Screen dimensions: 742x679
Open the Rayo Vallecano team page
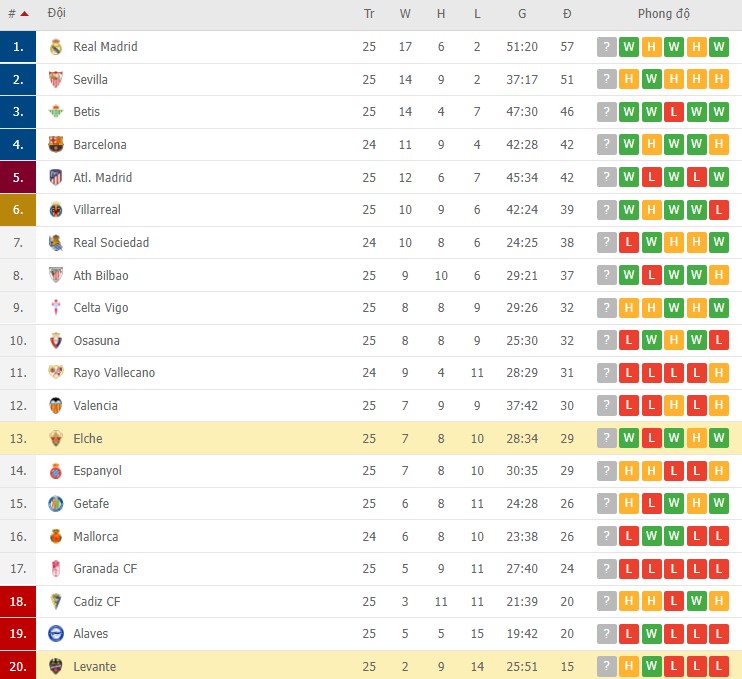coord(114,373)
